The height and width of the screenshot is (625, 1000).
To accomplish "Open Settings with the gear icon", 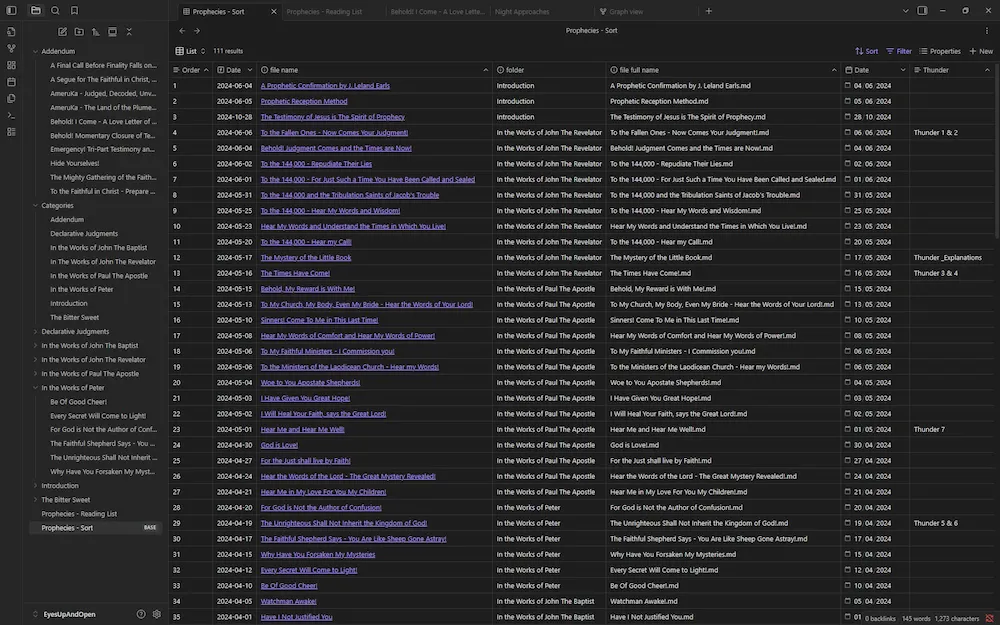I will coord(156,614).
